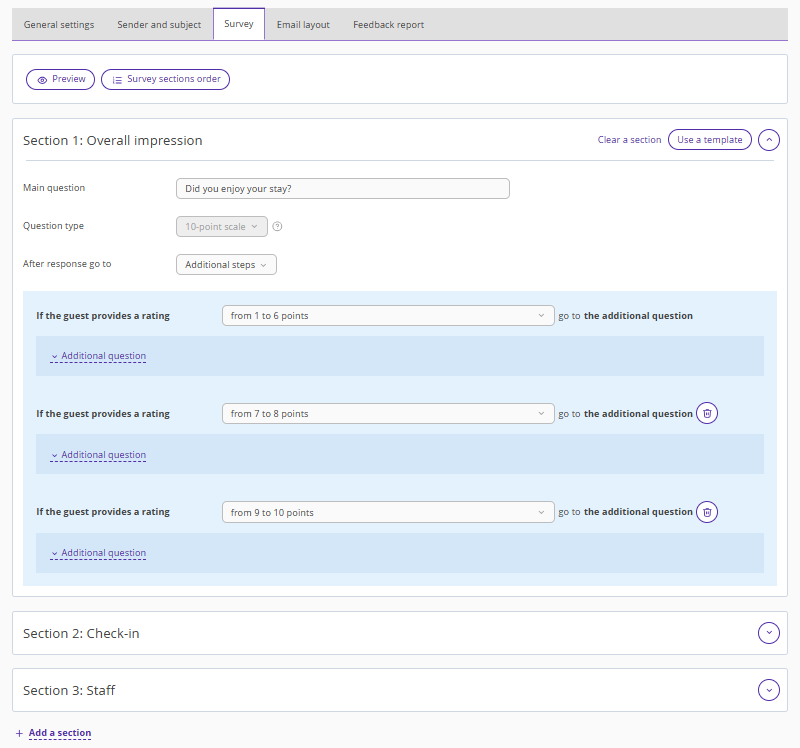Open the Email layout tab
800x748 pixels.
pyautogui.click(x=303, y=25)
